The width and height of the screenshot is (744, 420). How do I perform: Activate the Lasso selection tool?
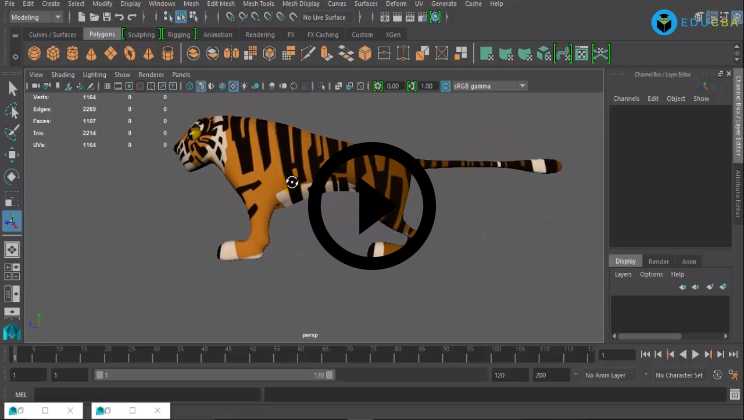click(12, 111)
